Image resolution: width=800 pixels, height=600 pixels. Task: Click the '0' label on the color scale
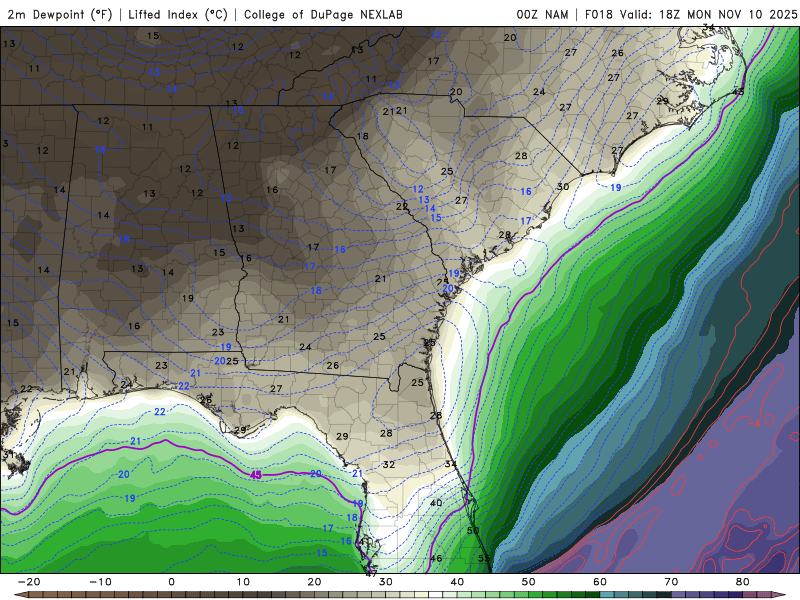pos(171,582)
